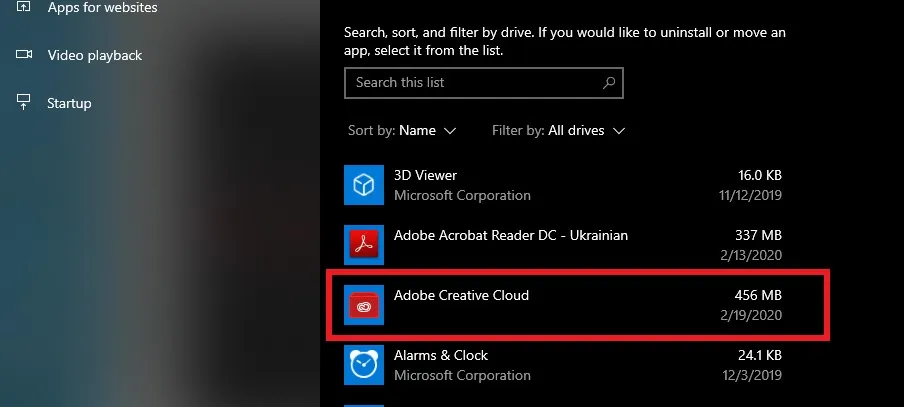
Task: Open the Filter by All drives dropdown
Action: (x=558, y=131)
